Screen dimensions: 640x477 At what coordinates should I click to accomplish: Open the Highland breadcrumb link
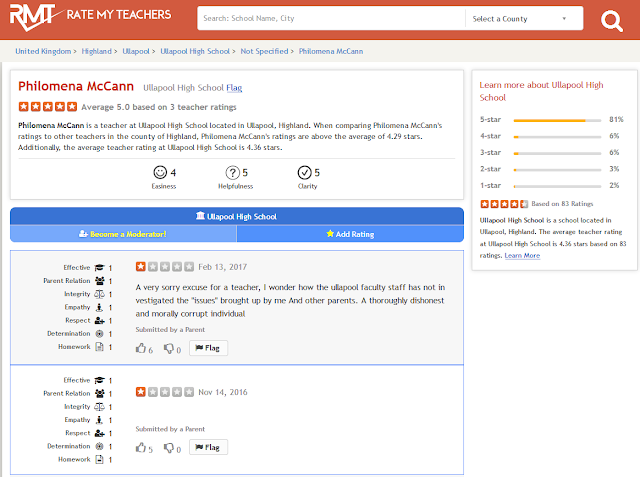pyautogui.click(x=96, y=51)
